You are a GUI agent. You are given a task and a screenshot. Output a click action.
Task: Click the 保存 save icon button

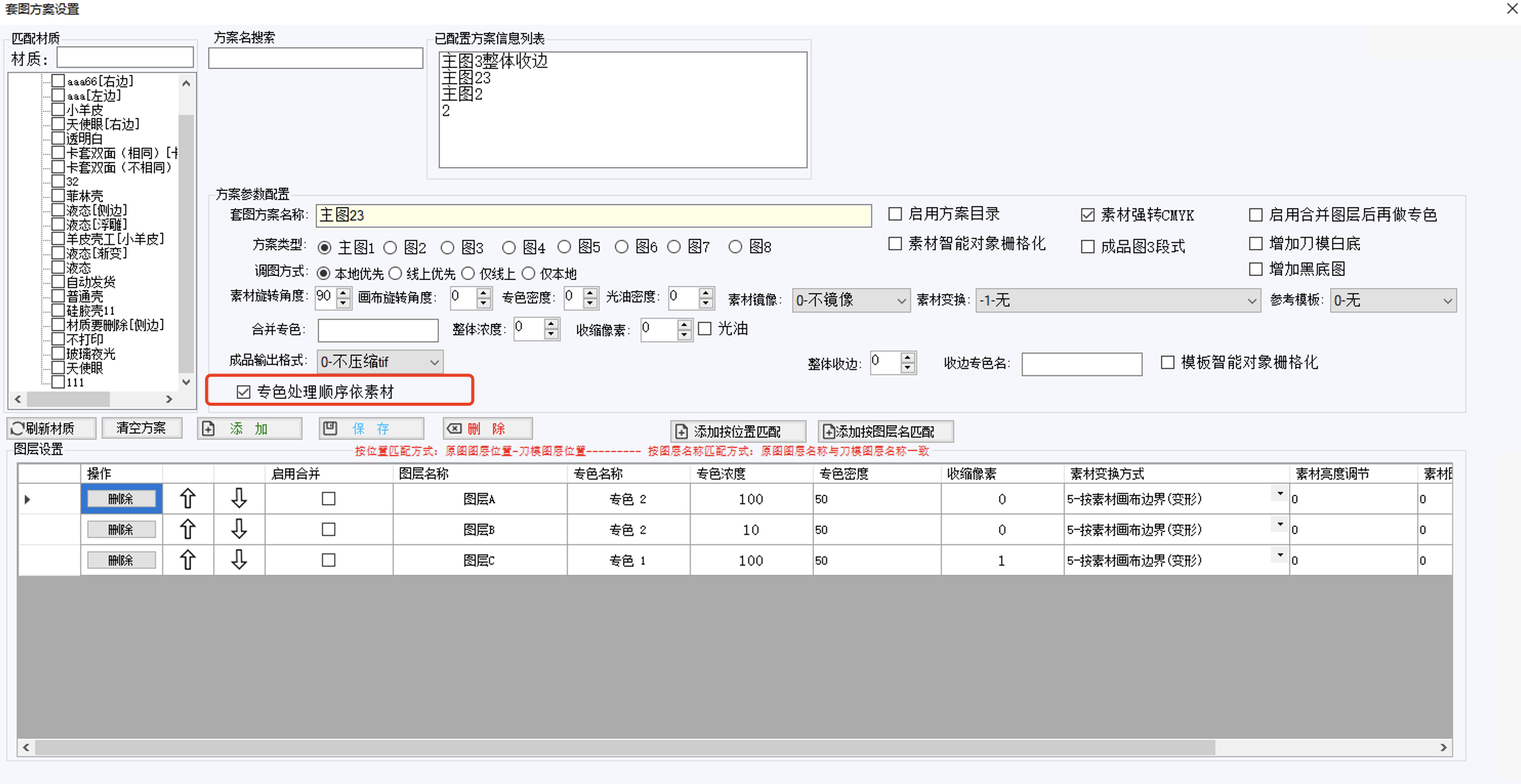point(371,428)
